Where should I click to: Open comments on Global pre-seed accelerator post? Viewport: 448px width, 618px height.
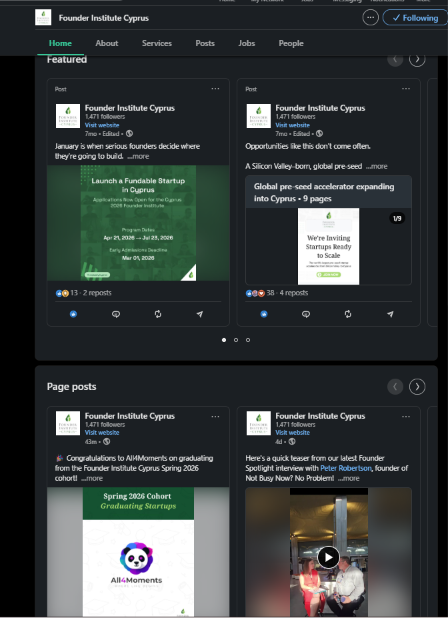click(306, 314)
